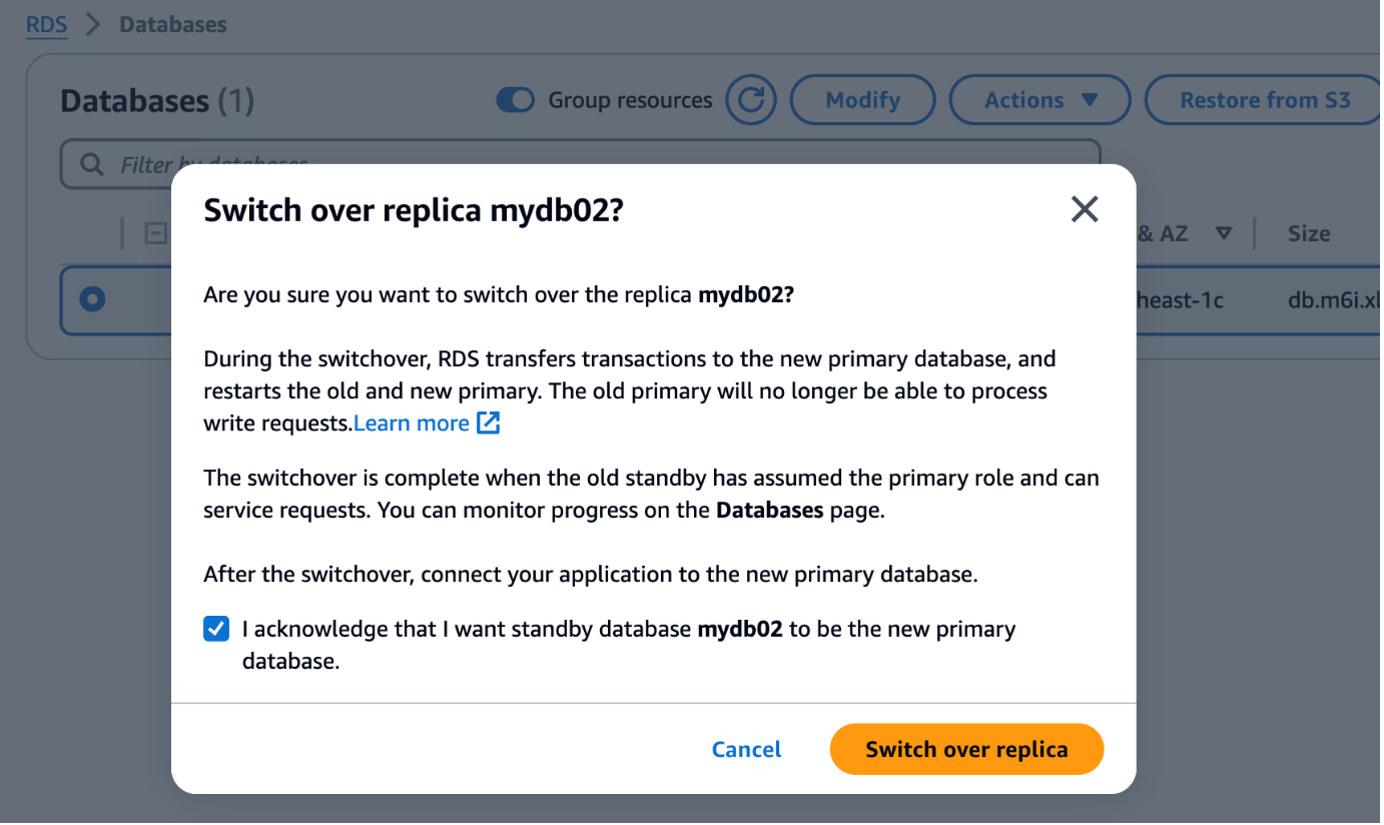Click the AZ column sort arrow
This screenshot has height=825, width=1384.
click(x=1223, y=233)
